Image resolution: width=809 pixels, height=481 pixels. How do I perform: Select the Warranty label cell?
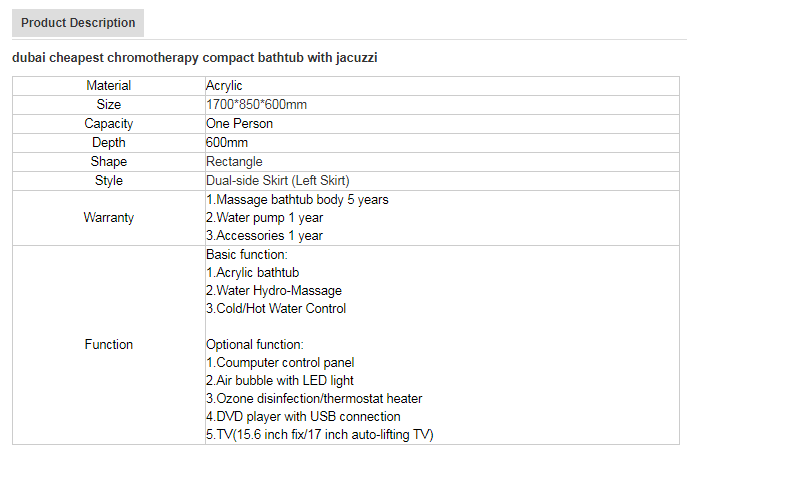pos(108,218)
